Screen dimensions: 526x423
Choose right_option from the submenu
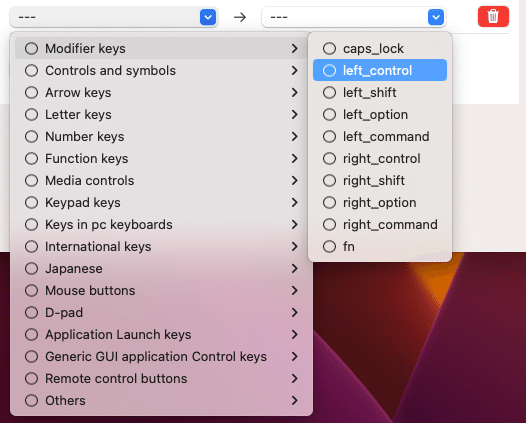tap(380, 203)
